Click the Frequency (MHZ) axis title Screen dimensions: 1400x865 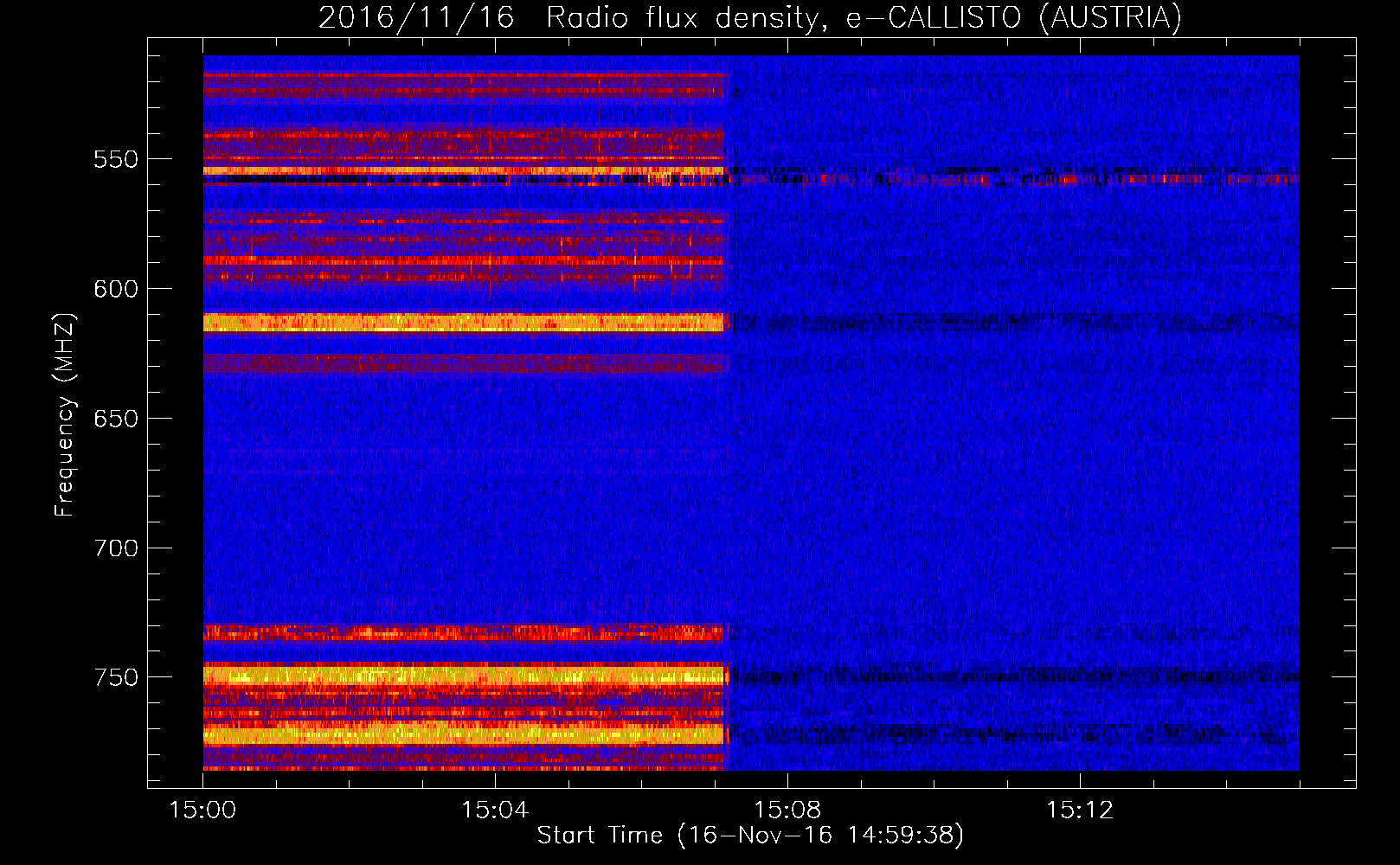tap(65, 415)
